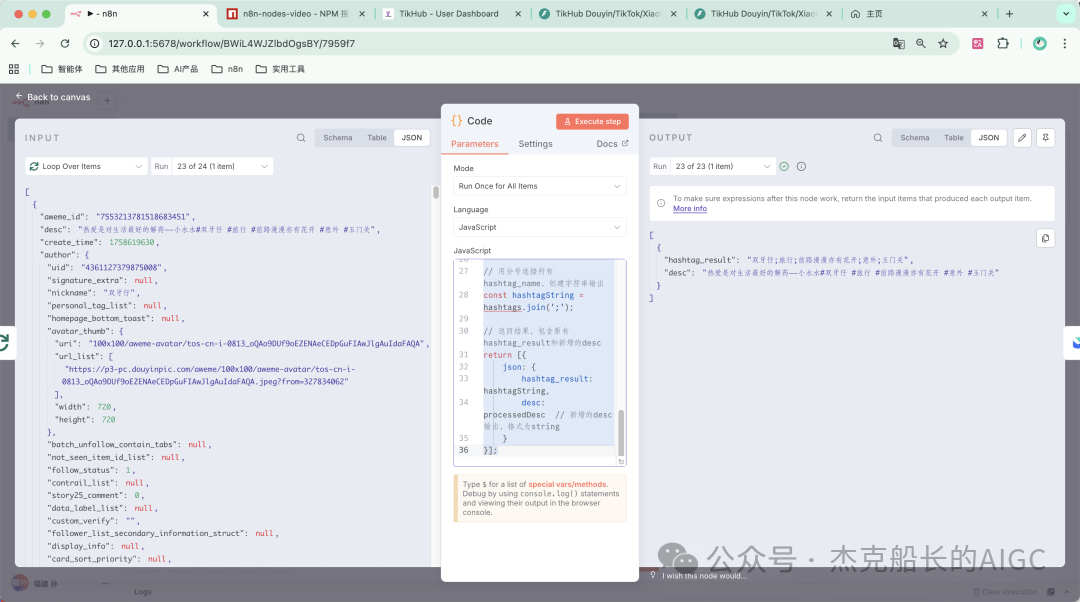Pin the output data
Image resolution: width=1080 pixels, height=602 pixels.
1046,138
